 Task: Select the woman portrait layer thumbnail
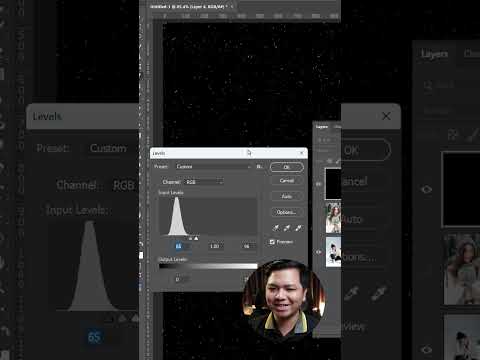pyautogui.click(x=333, y=218)
